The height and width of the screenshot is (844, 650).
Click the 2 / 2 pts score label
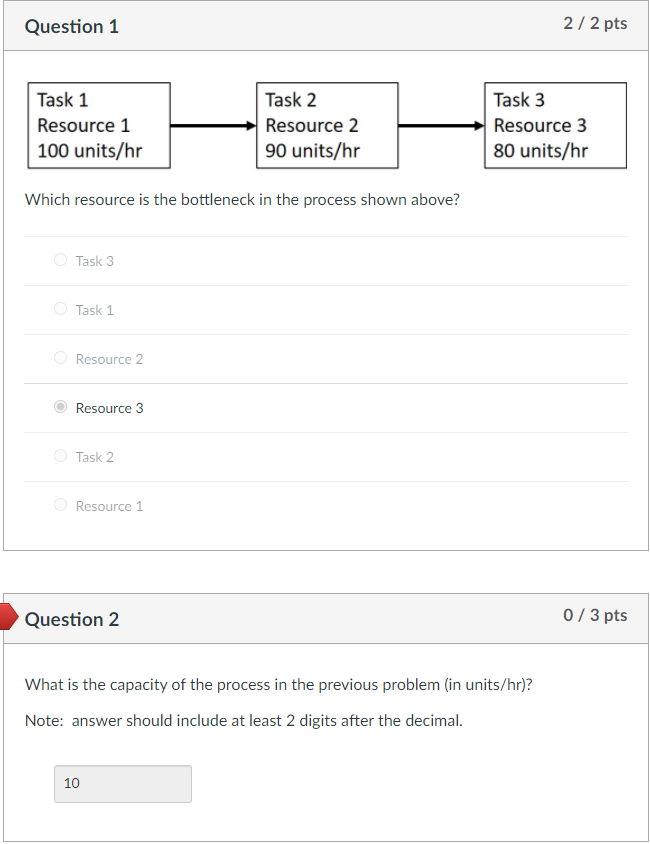coord(596,23)
